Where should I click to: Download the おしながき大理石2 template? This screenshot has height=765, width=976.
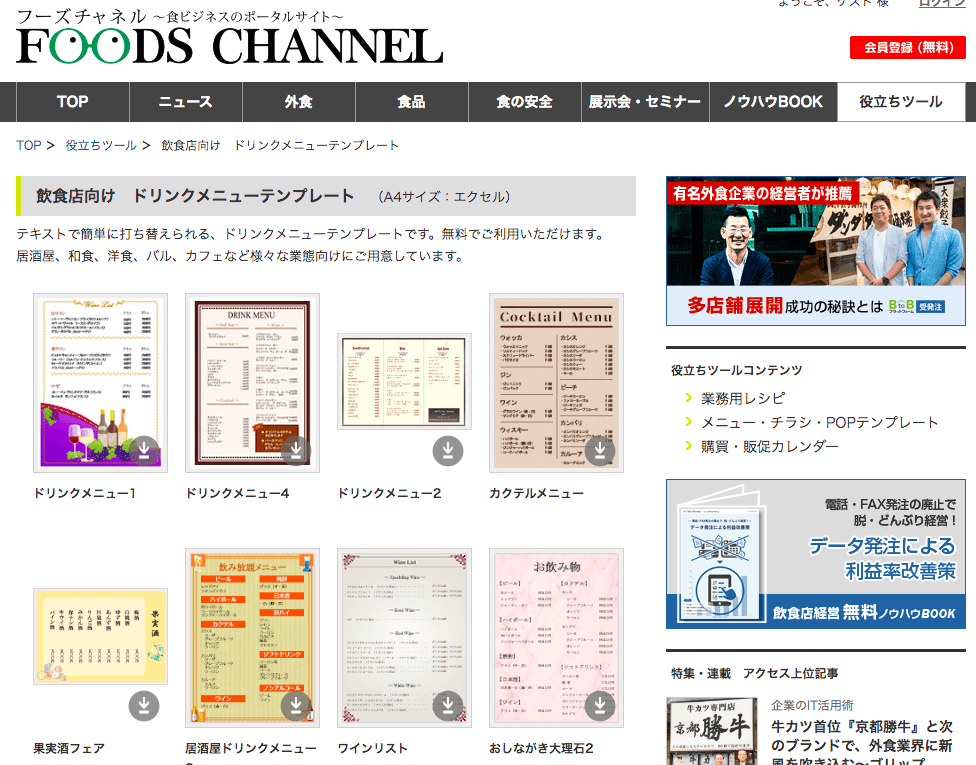[x=600, y=706]
